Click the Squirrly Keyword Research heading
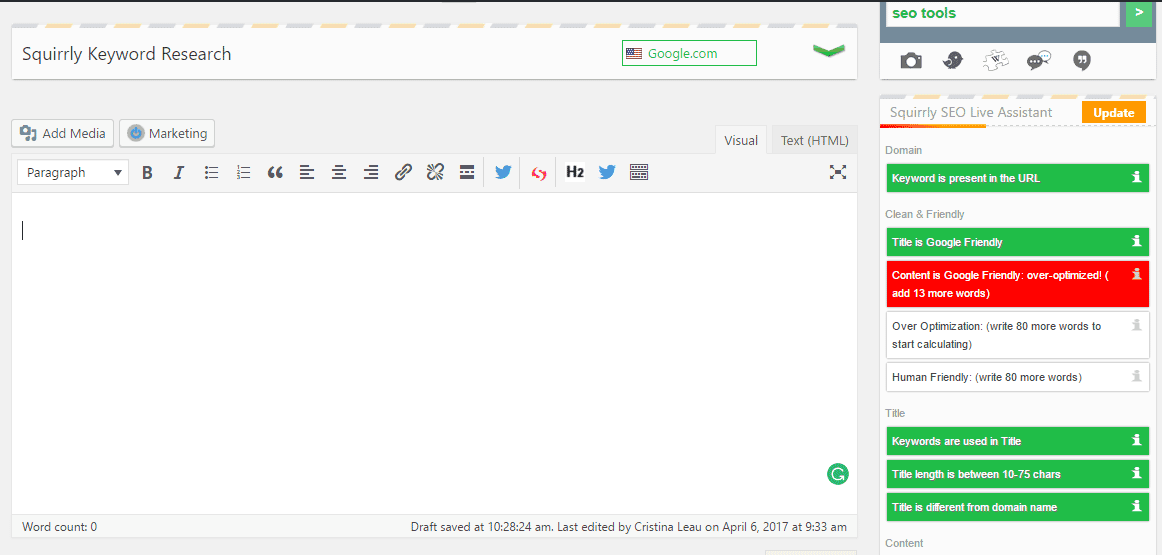This screenshot has height=555, width=1162. click(x=127, y=54)
